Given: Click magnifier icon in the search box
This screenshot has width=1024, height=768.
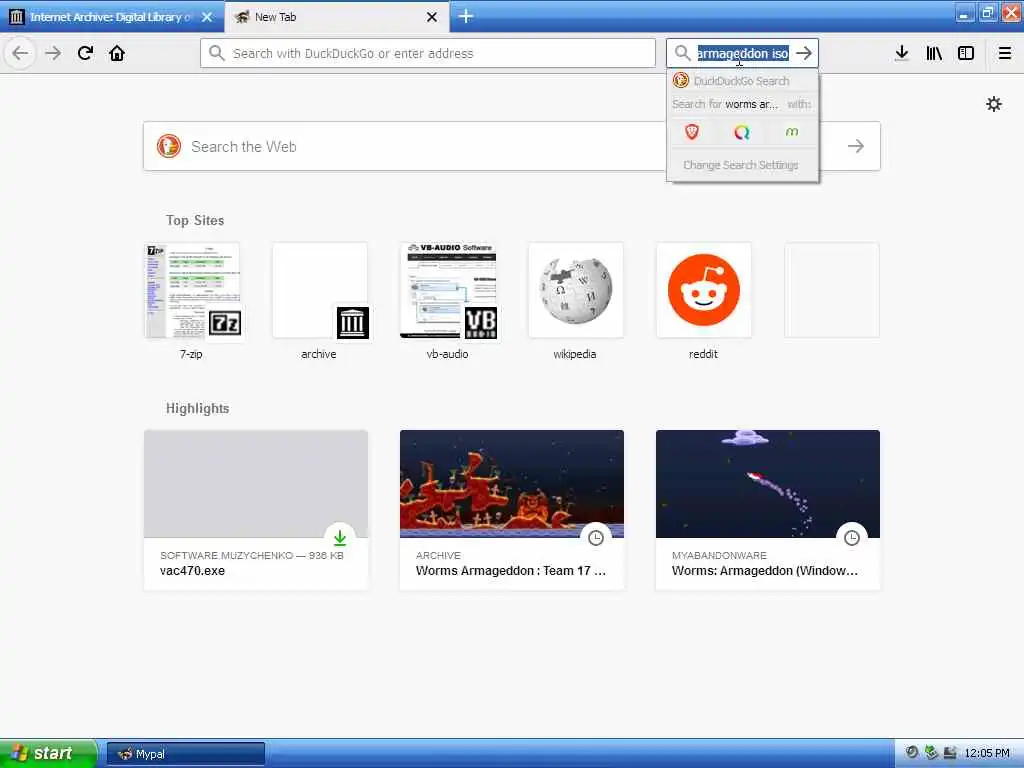Looking at the screenshot, I should coord(682,53).
